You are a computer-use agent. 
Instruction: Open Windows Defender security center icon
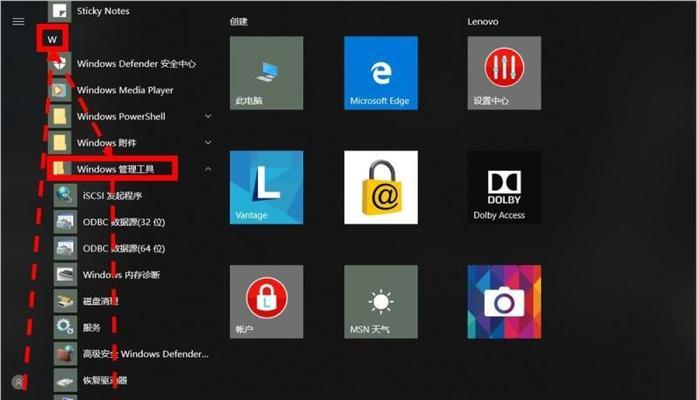59,64
